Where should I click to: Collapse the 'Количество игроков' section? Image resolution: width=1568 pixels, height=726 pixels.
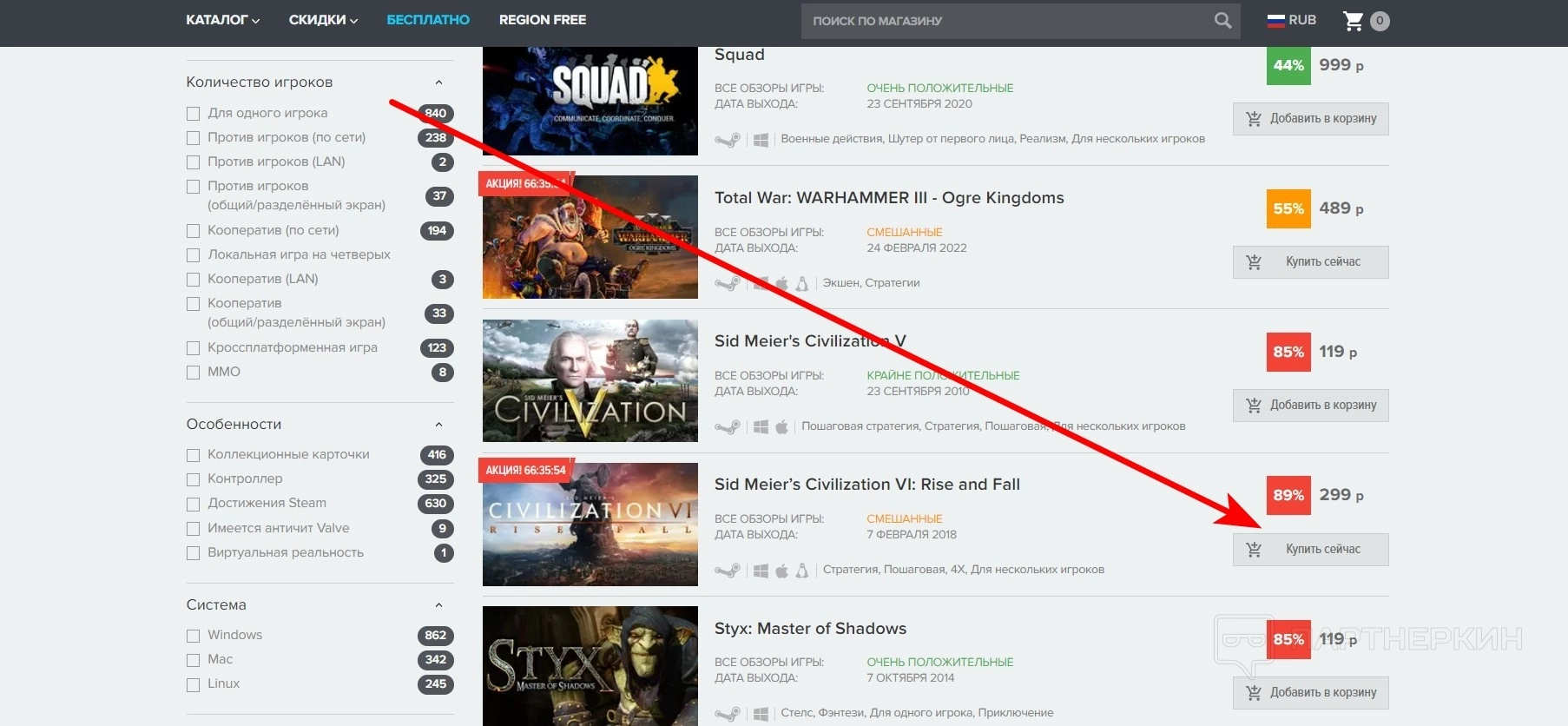tap(438, 82)
